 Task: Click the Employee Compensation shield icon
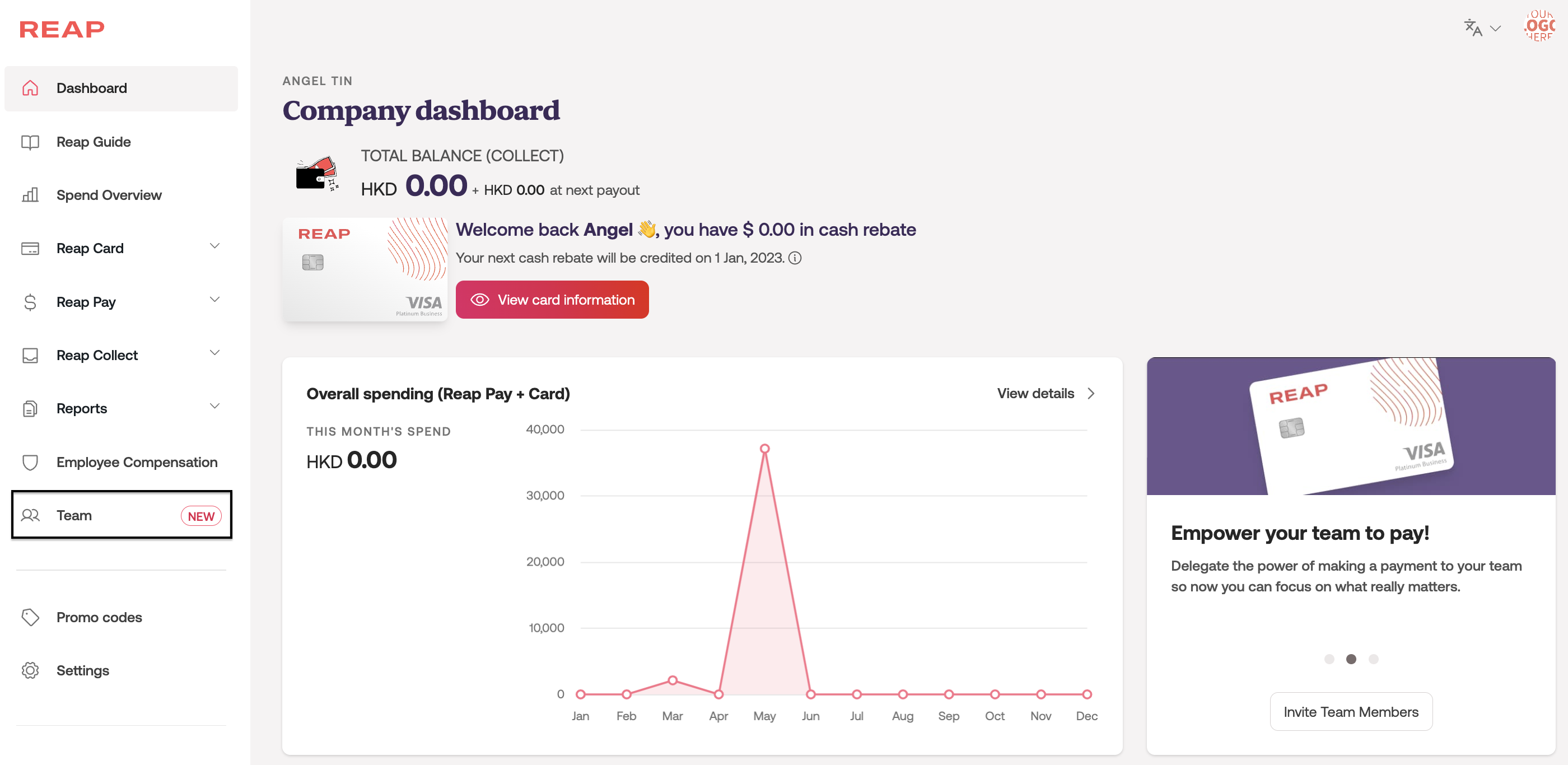tap(30, 462)
